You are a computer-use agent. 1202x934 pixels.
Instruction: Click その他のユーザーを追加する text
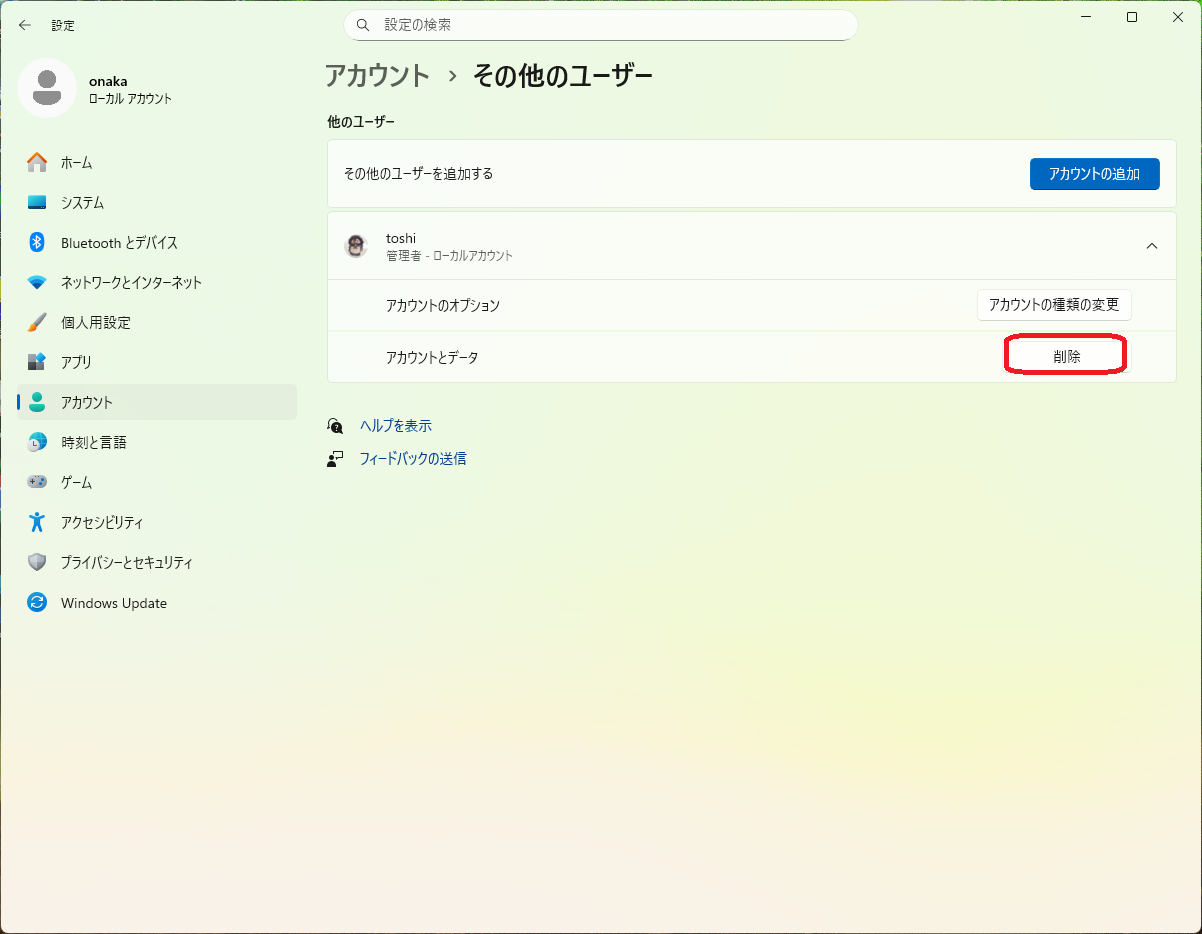(418, 174)
